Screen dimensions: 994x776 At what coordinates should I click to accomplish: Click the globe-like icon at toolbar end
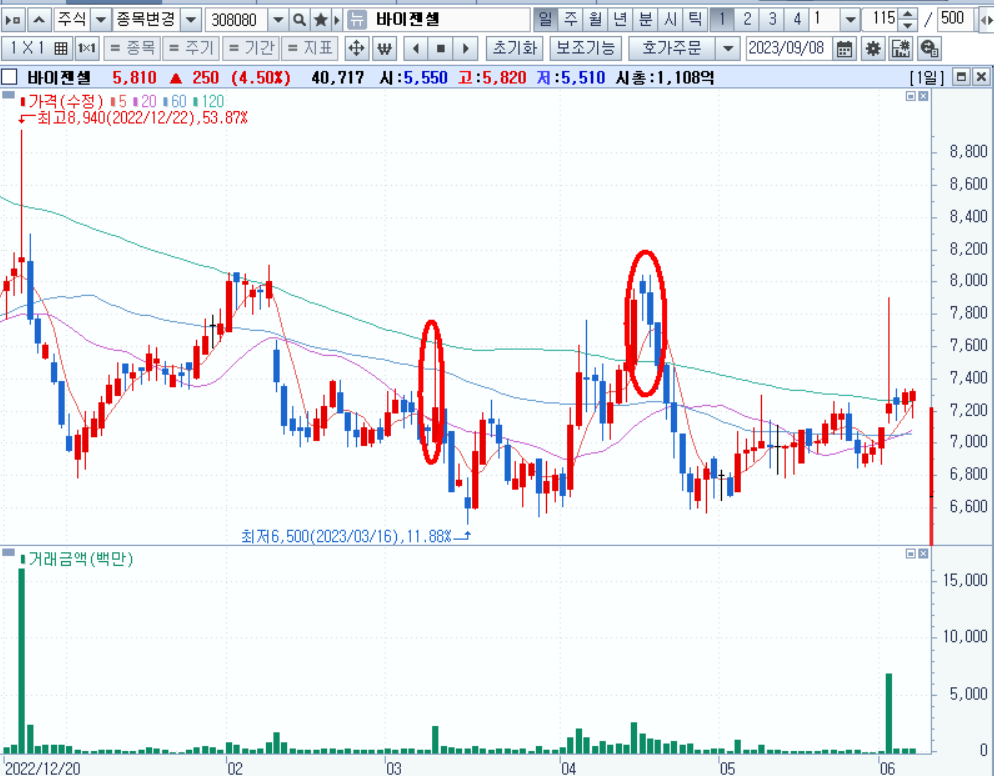[929, 49]
